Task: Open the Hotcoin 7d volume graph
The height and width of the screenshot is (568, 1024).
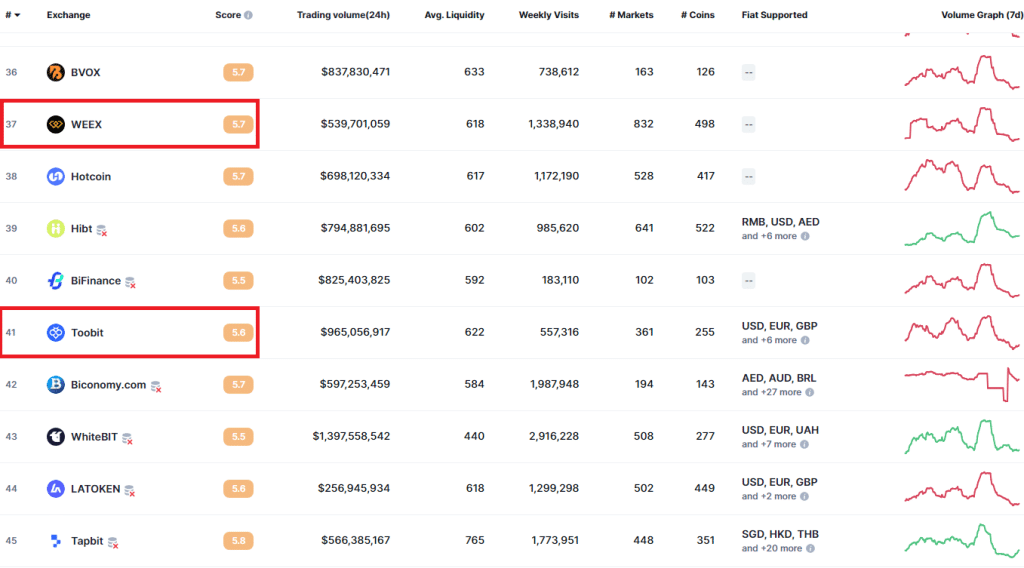Action: click(x=961, y=176)
